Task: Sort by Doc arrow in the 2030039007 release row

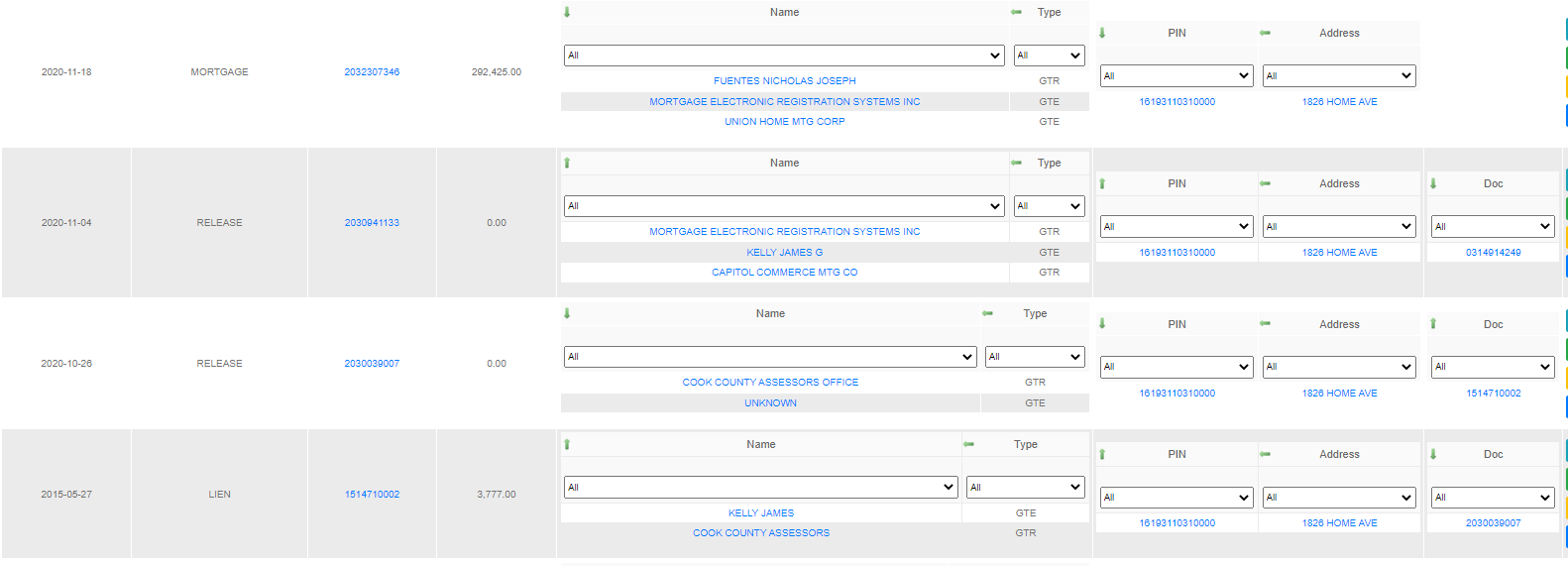Action: point(1433,324)
